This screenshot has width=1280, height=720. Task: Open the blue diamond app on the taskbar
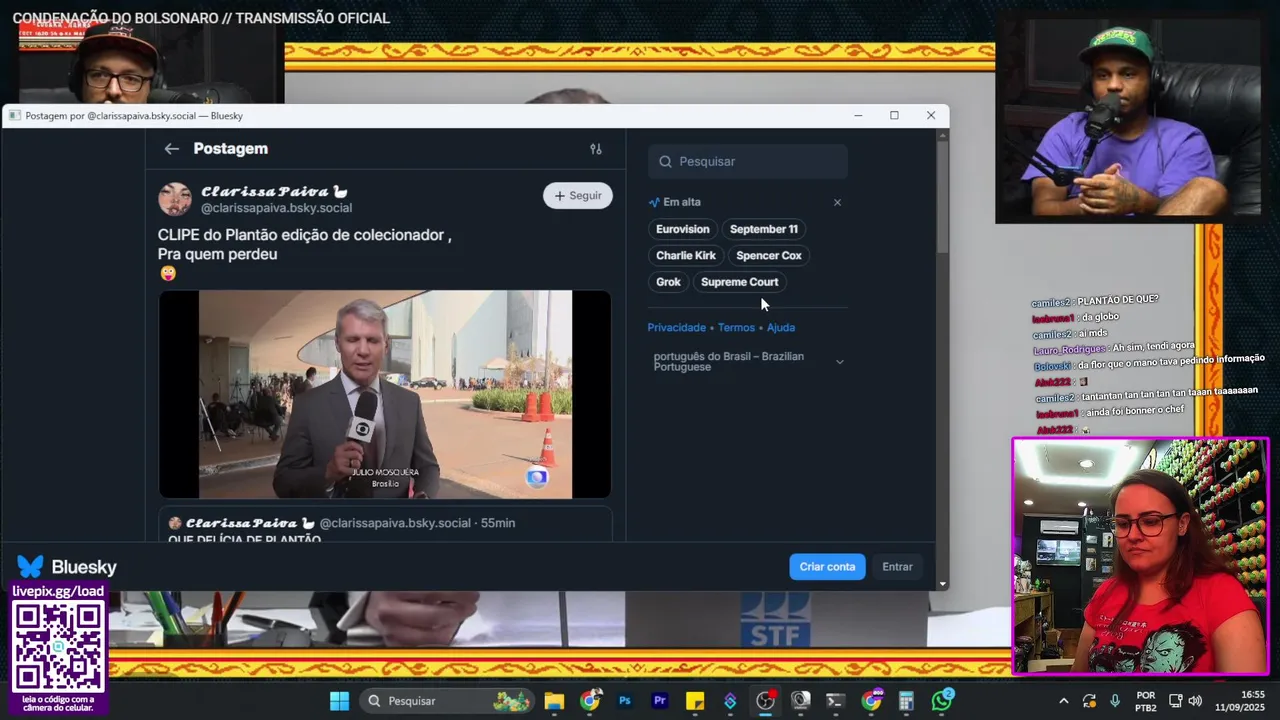(730, 701)
